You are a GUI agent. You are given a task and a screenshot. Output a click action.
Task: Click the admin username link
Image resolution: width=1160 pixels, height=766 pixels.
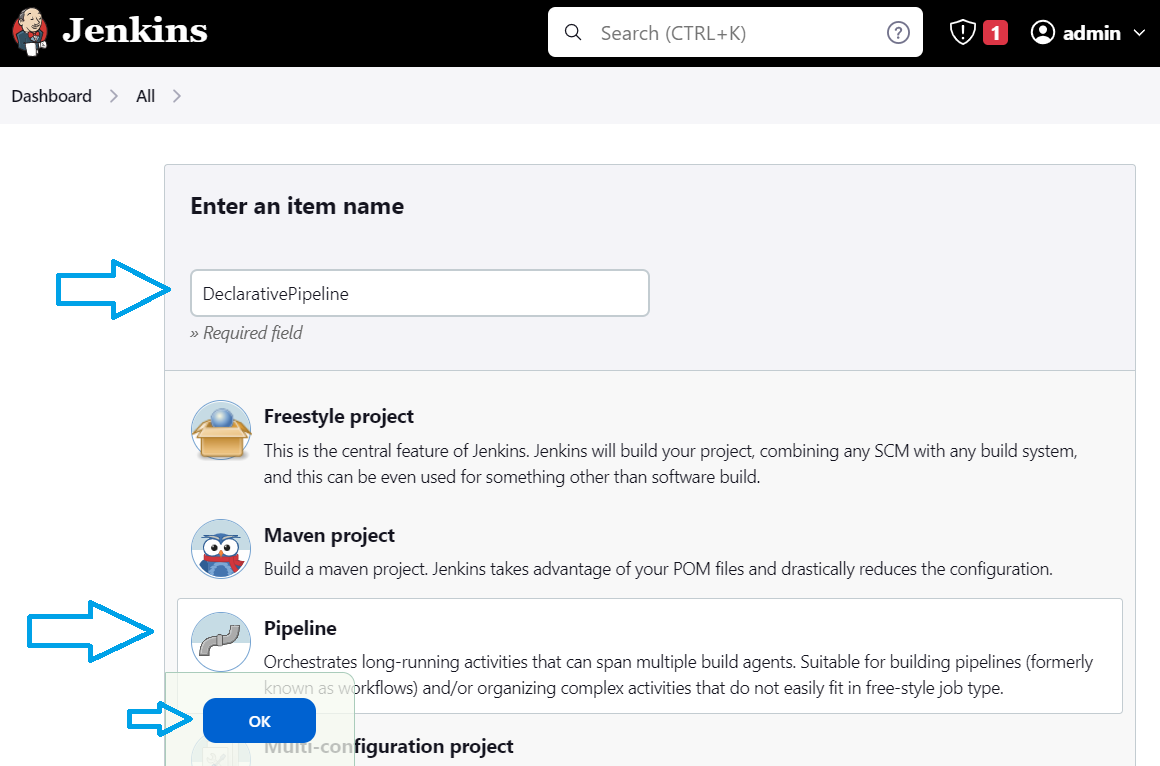[x=1091, y=33]
